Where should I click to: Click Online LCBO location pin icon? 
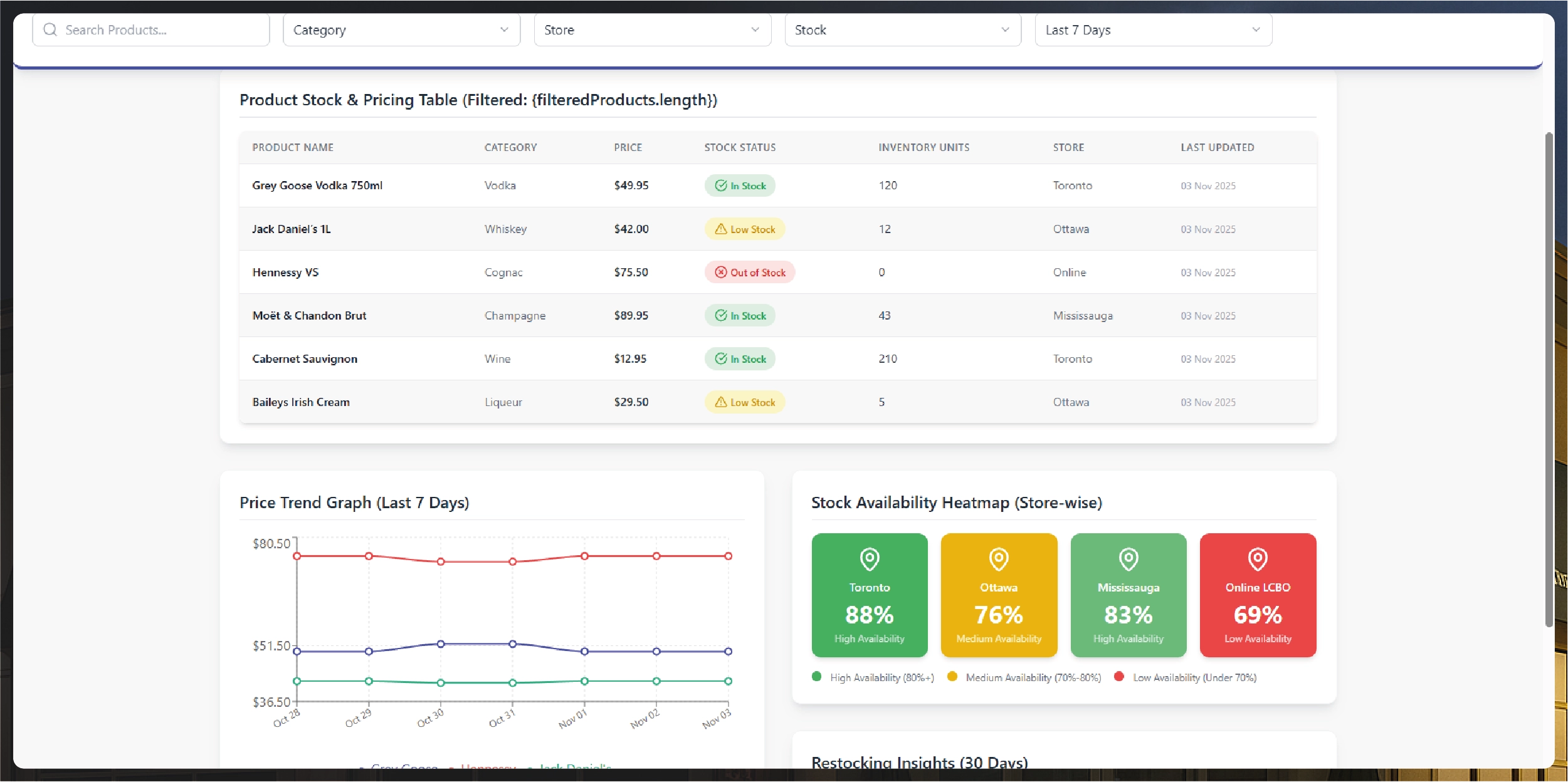[1257, 559]
